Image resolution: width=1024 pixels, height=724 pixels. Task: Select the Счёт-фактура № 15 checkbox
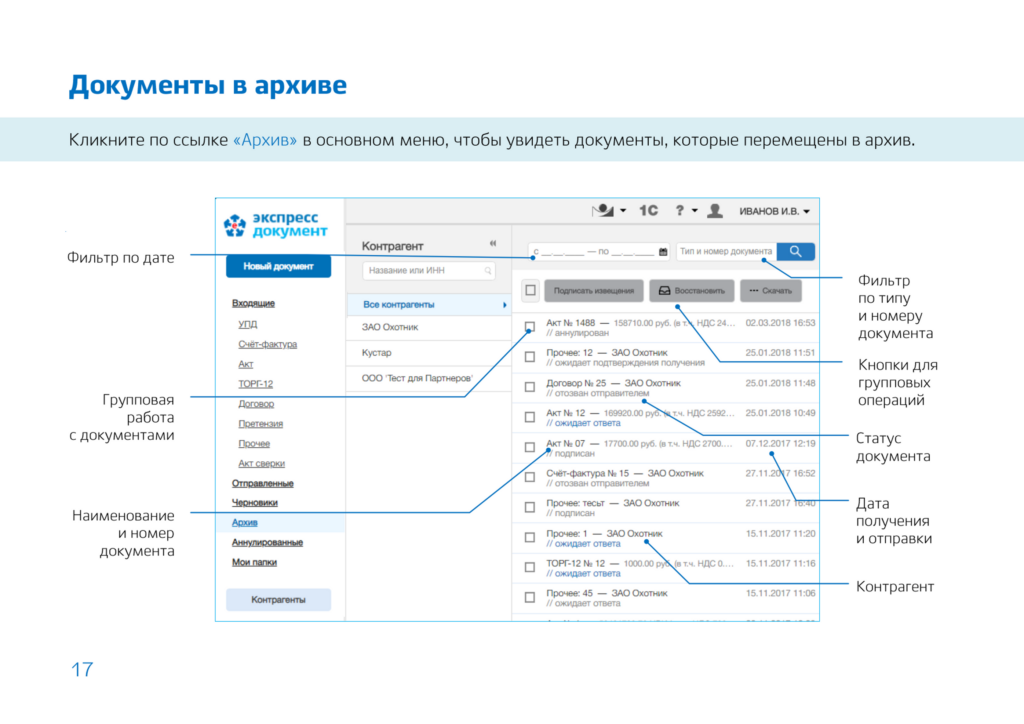[530, 477]
